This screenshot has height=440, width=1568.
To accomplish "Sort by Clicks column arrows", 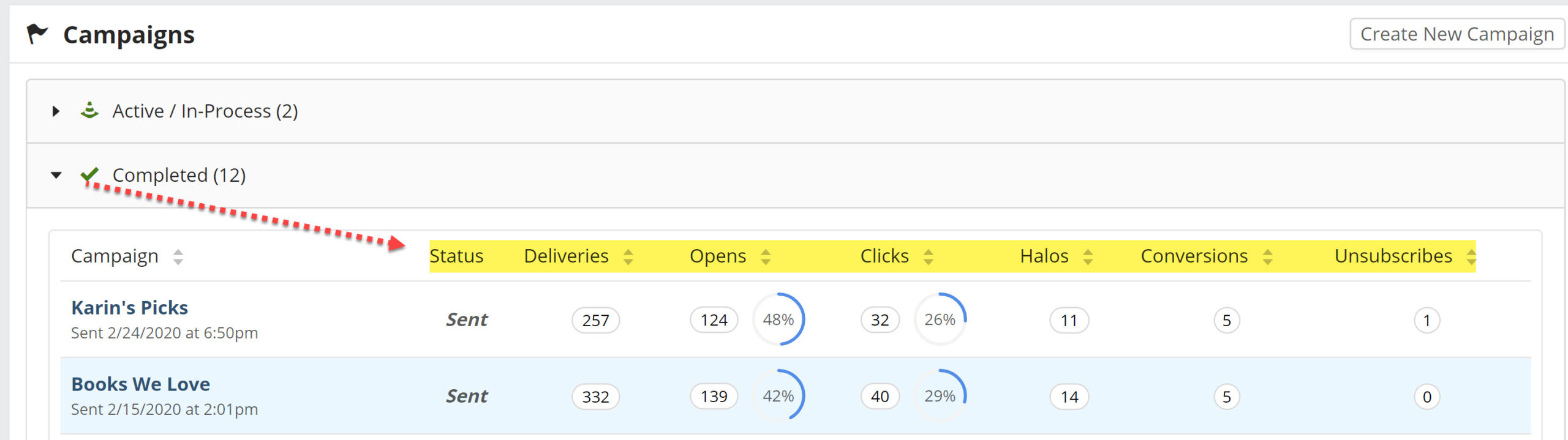I will point(928,256).
